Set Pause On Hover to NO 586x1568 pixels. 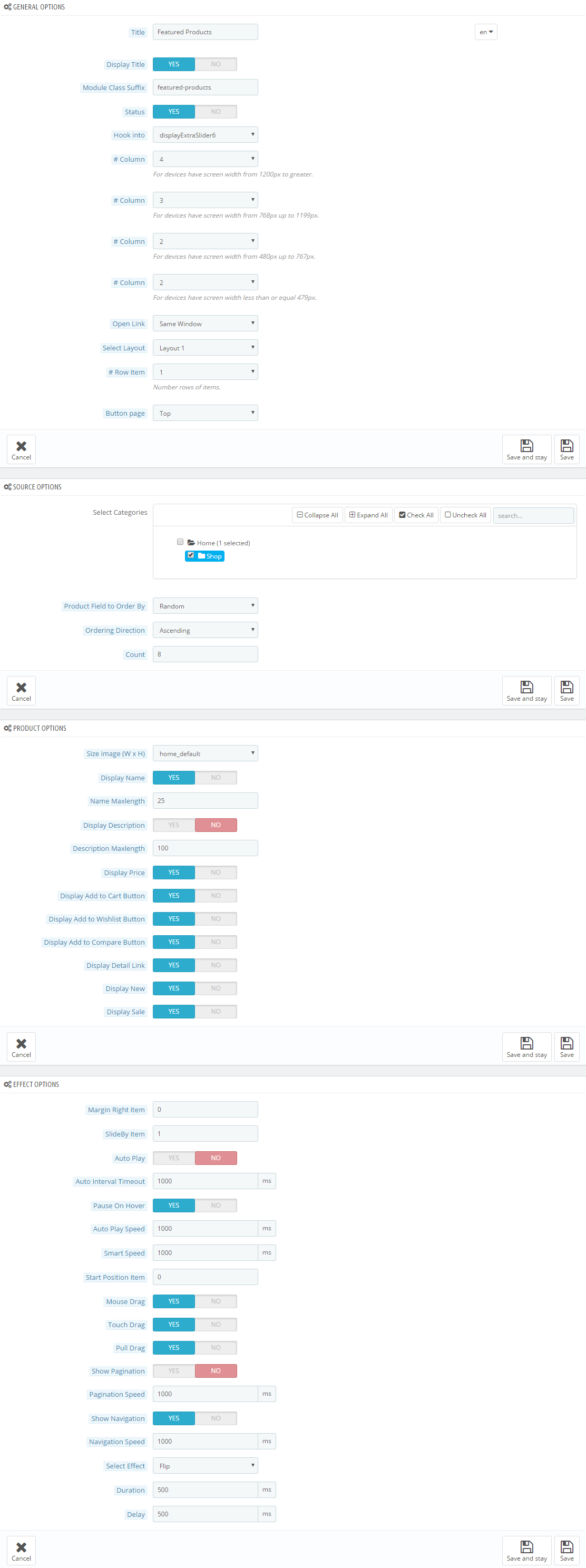[x=216, y=1205]
